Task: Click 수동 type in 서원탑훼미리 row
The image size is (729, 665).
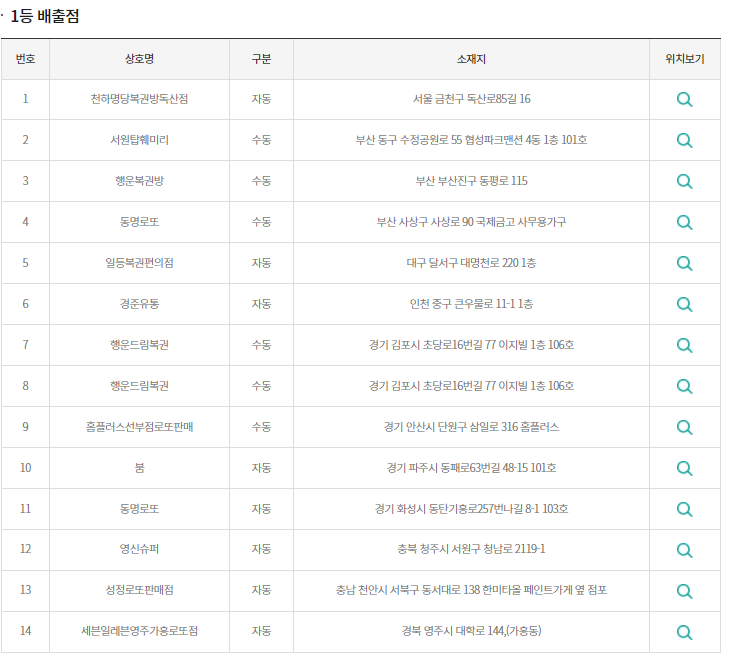Action: point(261,140)
